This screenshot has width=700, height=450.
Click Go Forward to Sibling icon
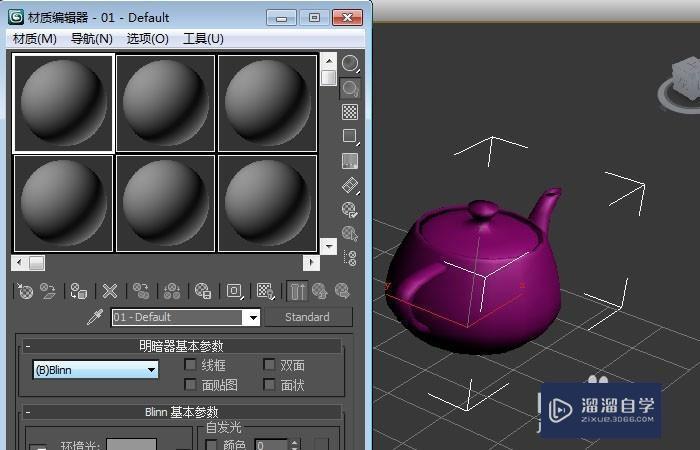[x=342, y=291]
